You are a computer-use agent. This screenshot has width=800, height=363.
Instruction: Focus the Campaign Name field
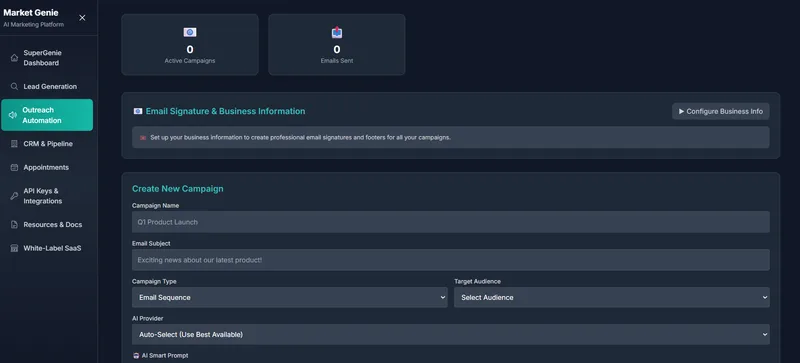[451, 222]
